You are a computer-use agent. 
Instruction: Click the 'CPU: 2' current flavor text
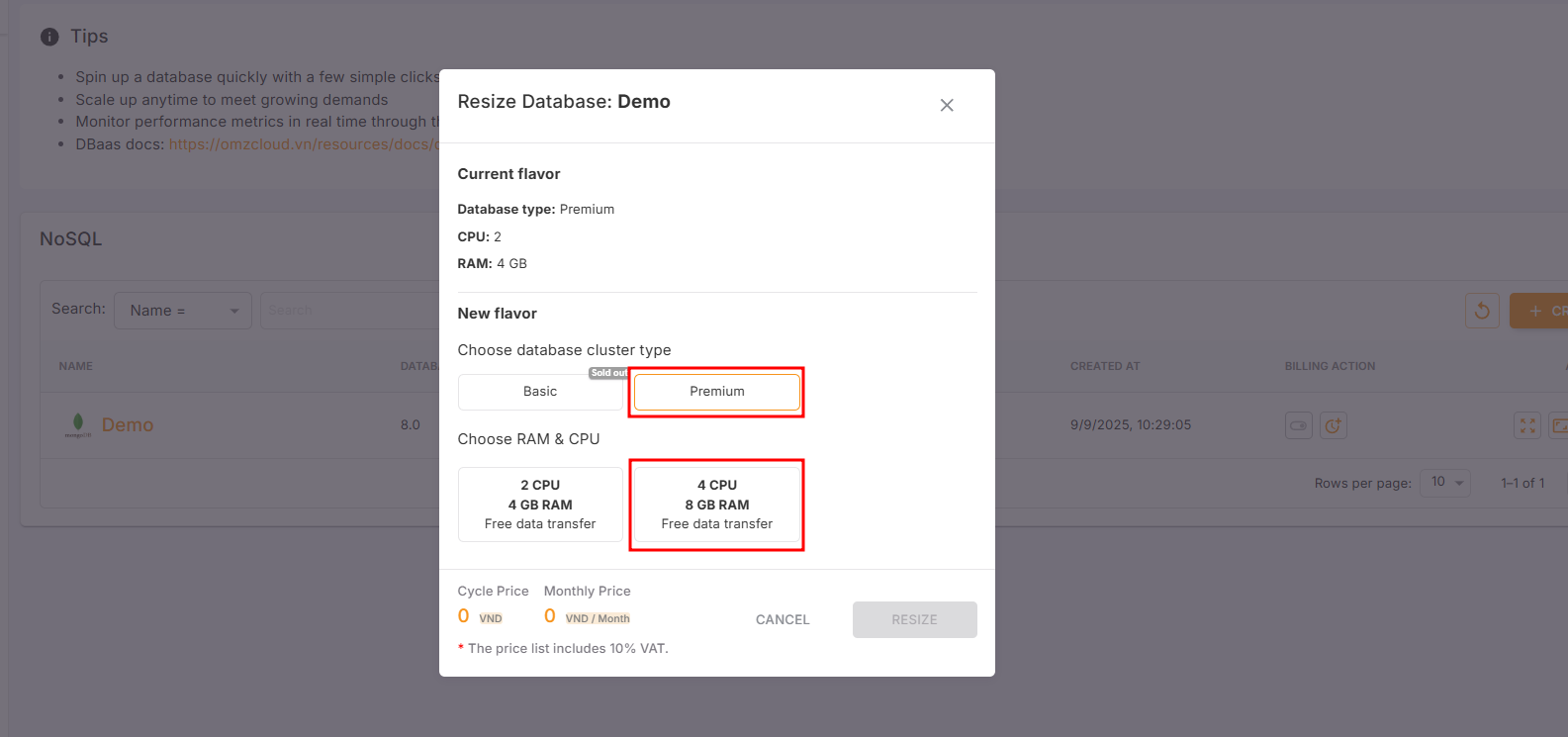click(x=480, y=237)
